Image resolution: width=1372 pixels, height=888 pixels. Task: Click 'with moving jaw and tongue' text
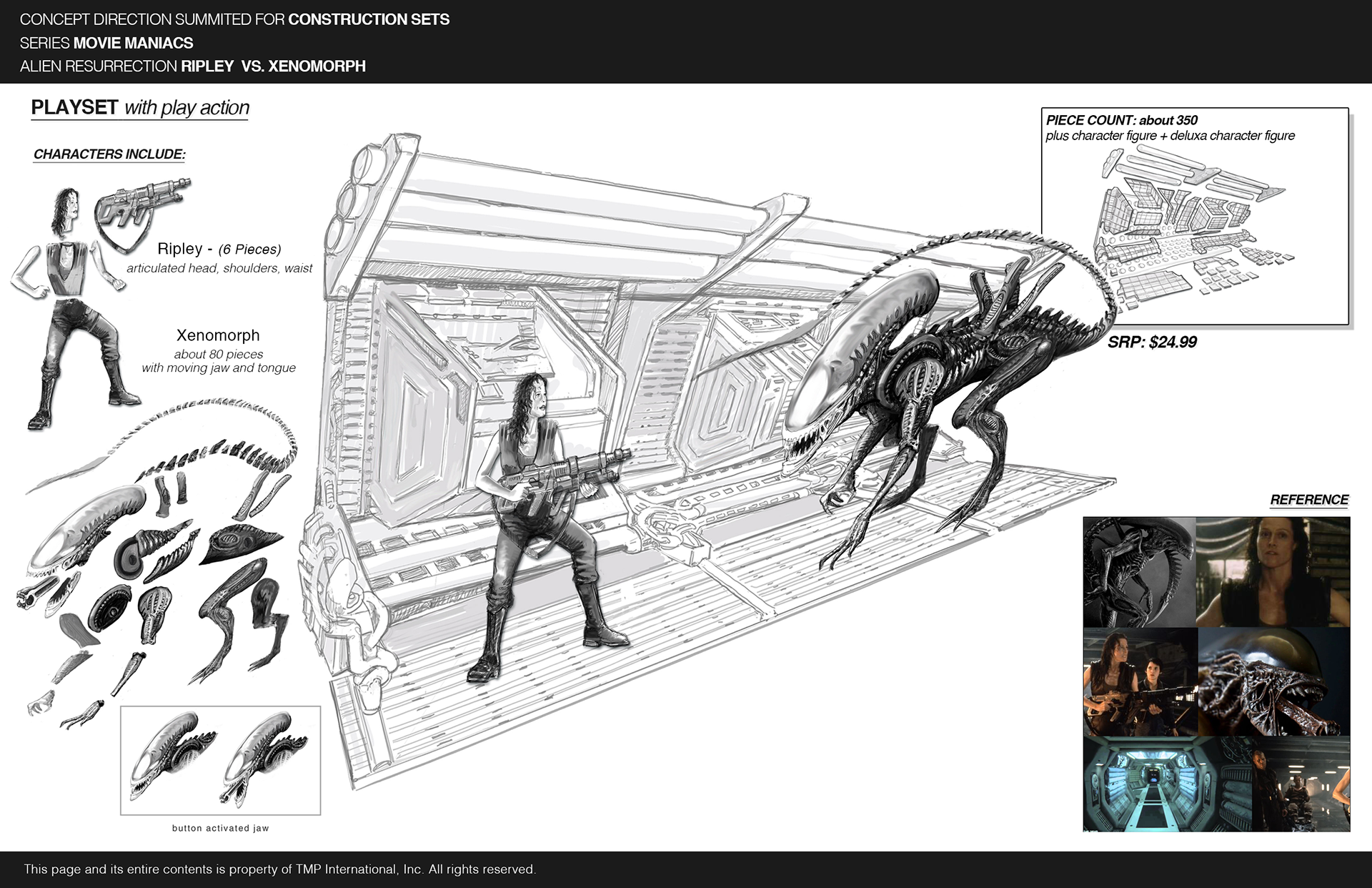tap(219, 367)
